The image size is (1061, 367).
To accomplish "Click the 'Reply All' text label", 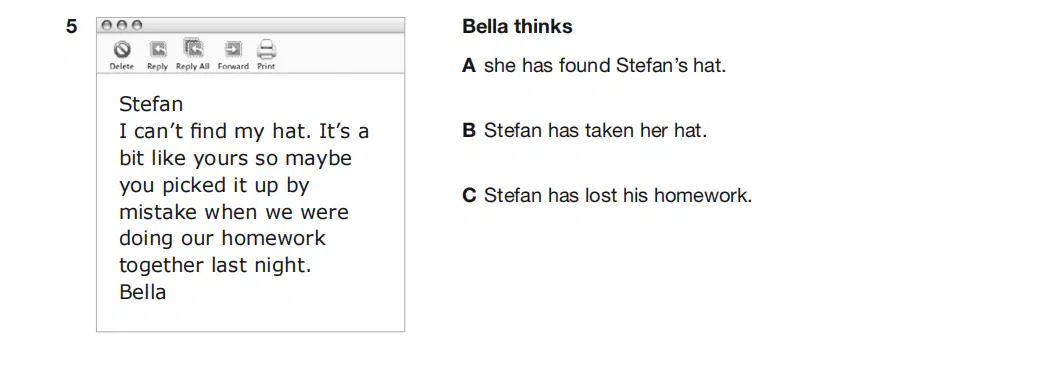I will 193,66.
